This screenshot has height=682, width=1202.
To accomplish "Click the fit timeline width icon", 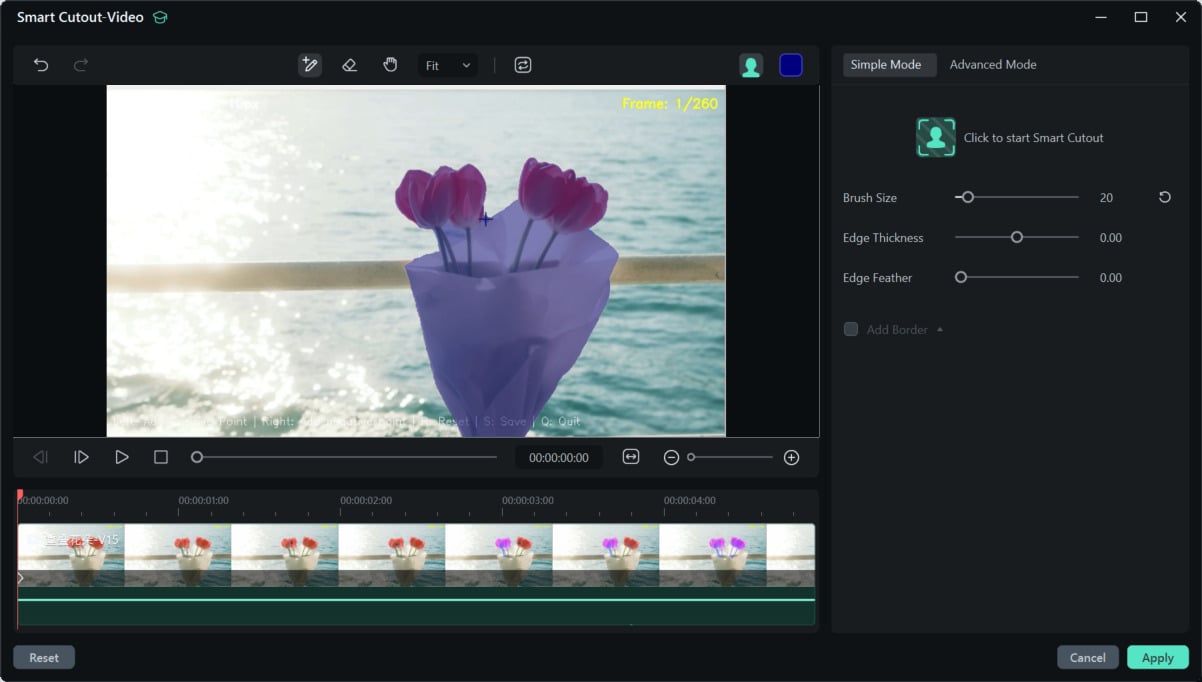I will pyautogui.click(x=630, y=457).
